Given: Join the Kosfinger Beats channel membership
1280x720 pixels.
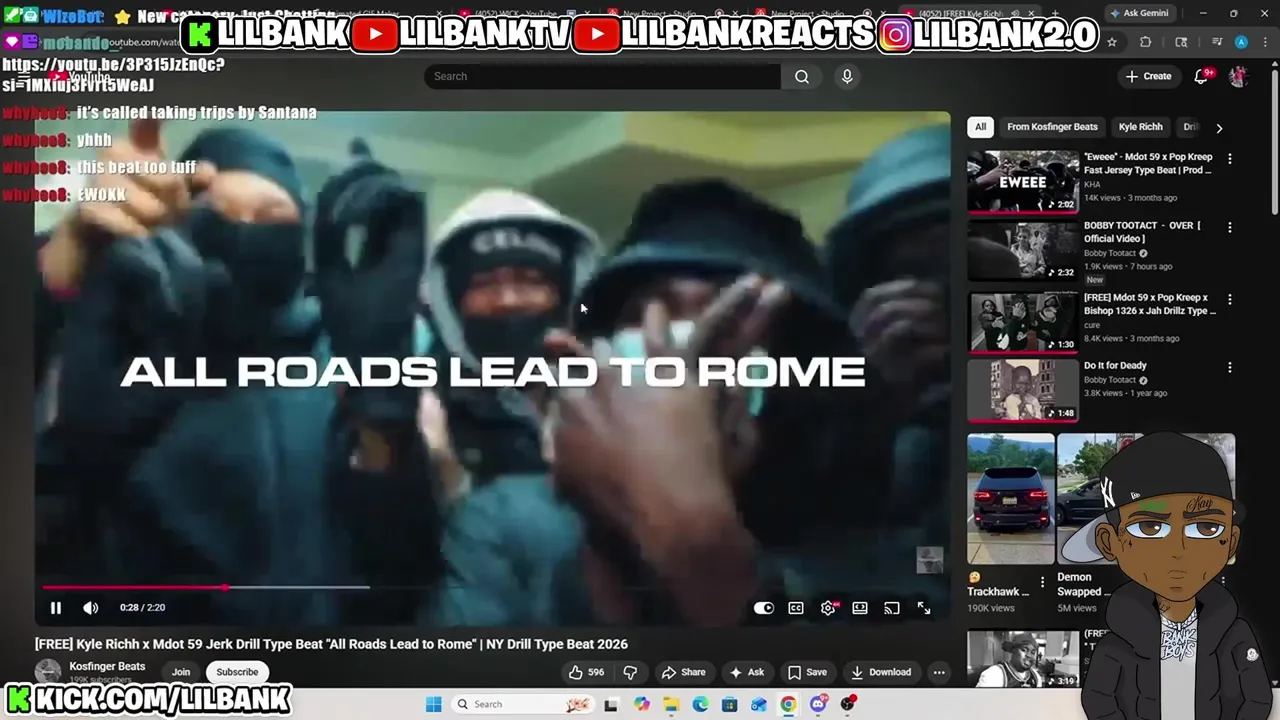Looking at the screenshot, I should pyautogui.click(x=181, y=672).
